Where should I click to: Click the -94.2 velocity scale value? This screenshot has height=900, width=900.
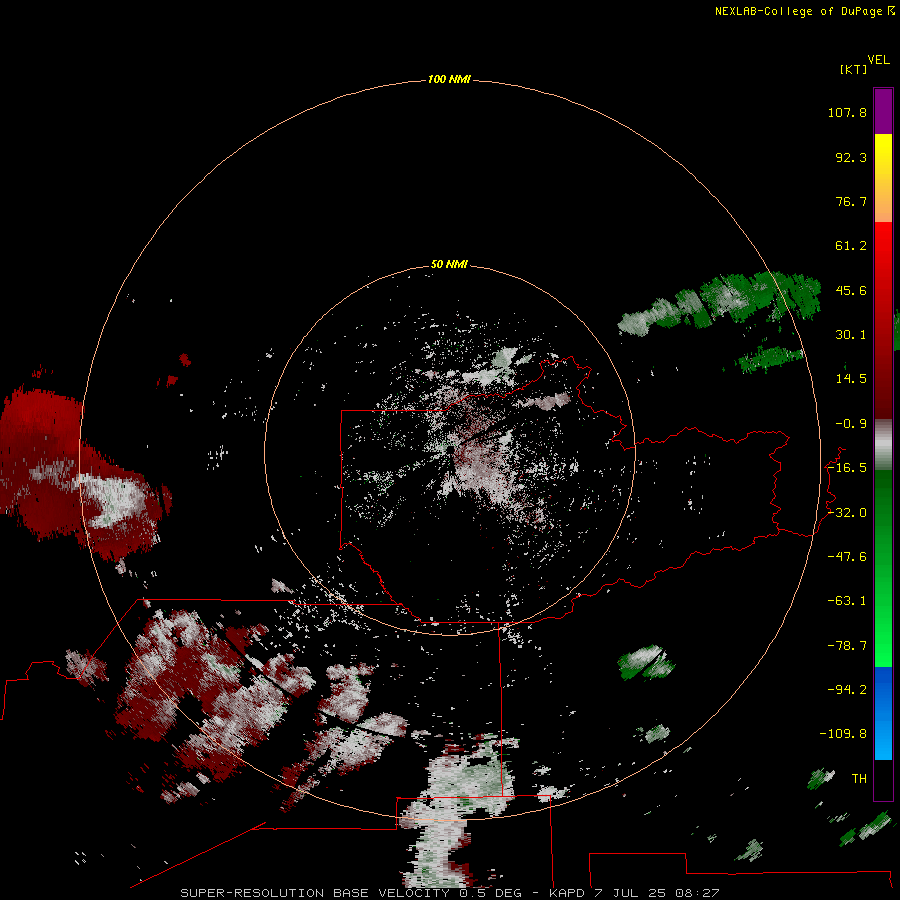(847, 689)
